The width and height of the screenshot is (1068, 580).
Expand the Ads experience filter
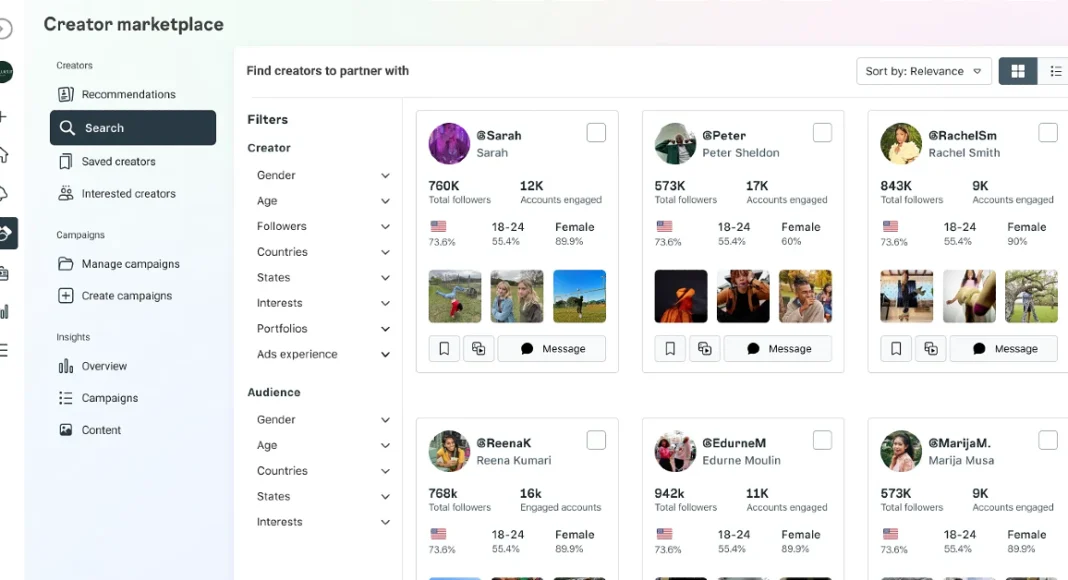click(x=323, y=354)
